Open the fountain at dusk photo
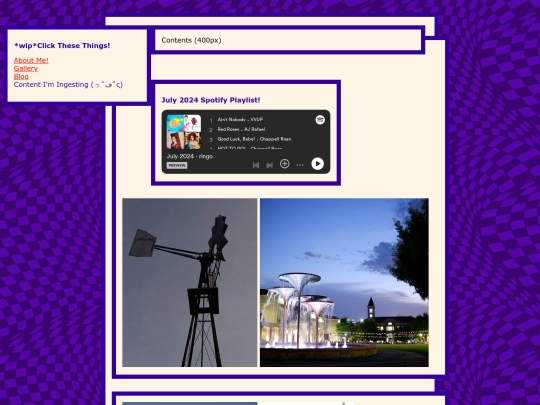The width and height of the screenshot is (540, 405). coord(344,282)
